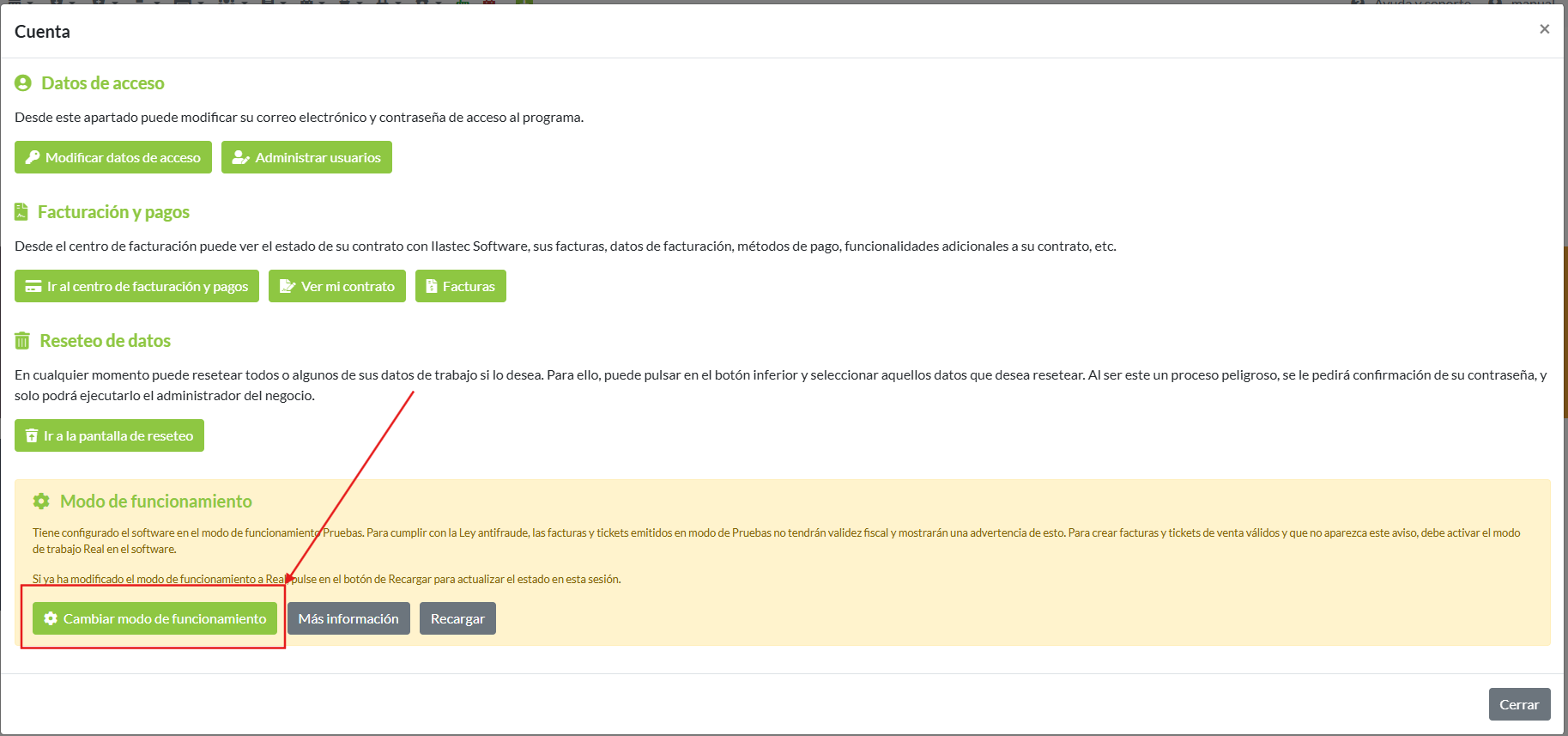Viewport: 1568px width, 736px height.
Task: Open the Facturas button
Action: coord(461,286)
